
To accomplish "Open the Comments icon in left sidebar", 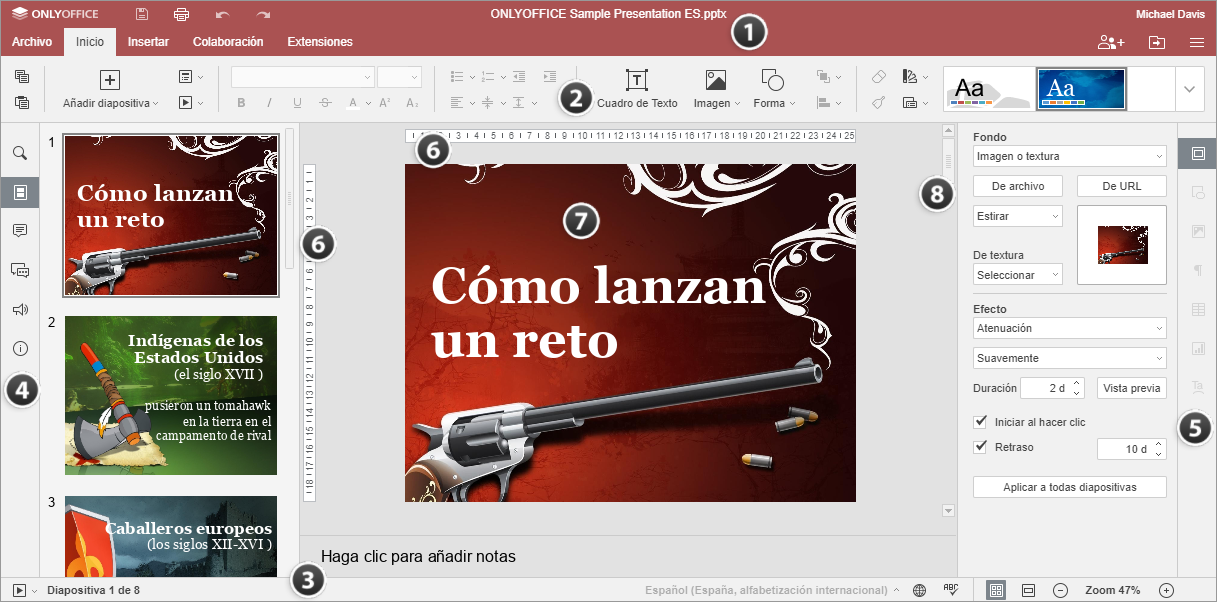I will (x=20, y=230).
